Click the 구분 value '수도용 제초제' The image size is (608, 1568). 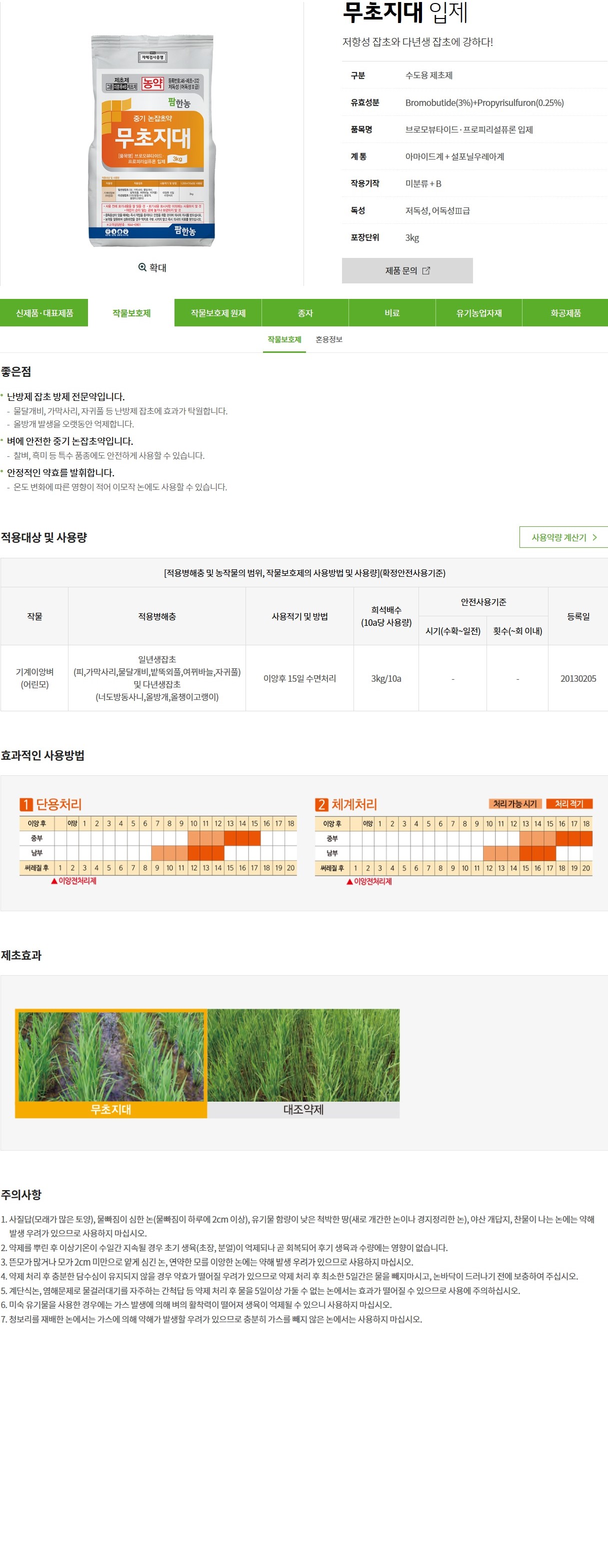(429, 75)
